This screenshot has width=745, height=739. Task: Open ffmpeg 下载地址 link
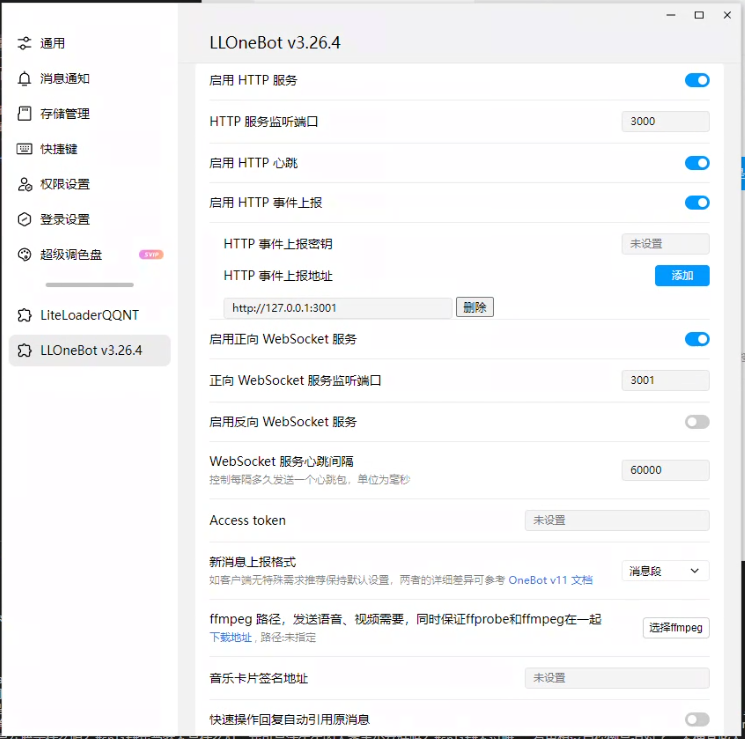230,637
